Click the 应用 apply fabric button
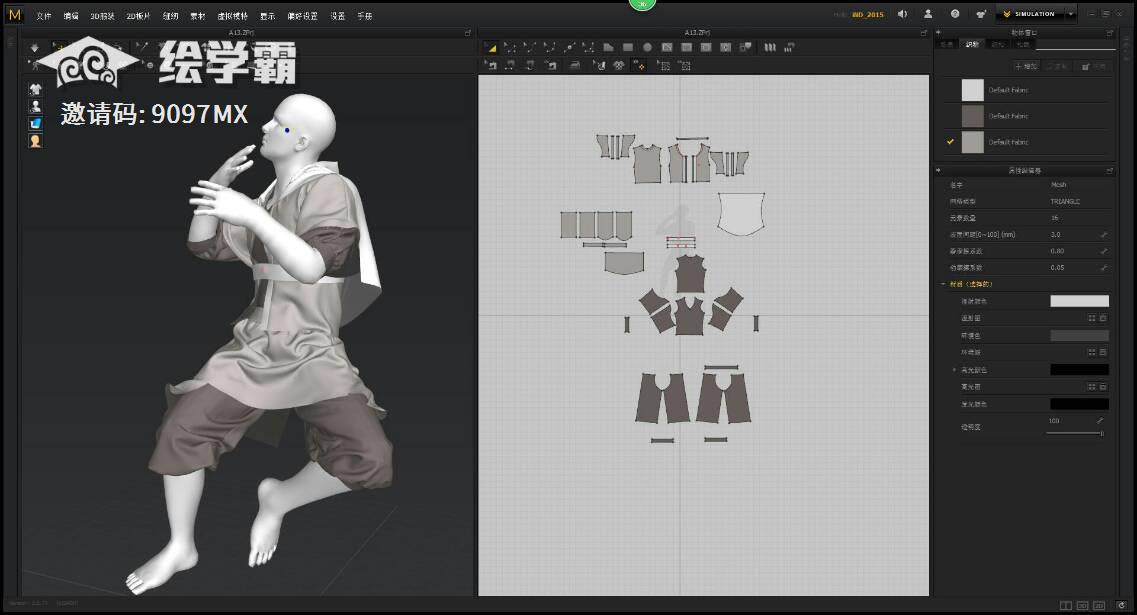This screenshot has width=1137, height=615. point(1093,67)
